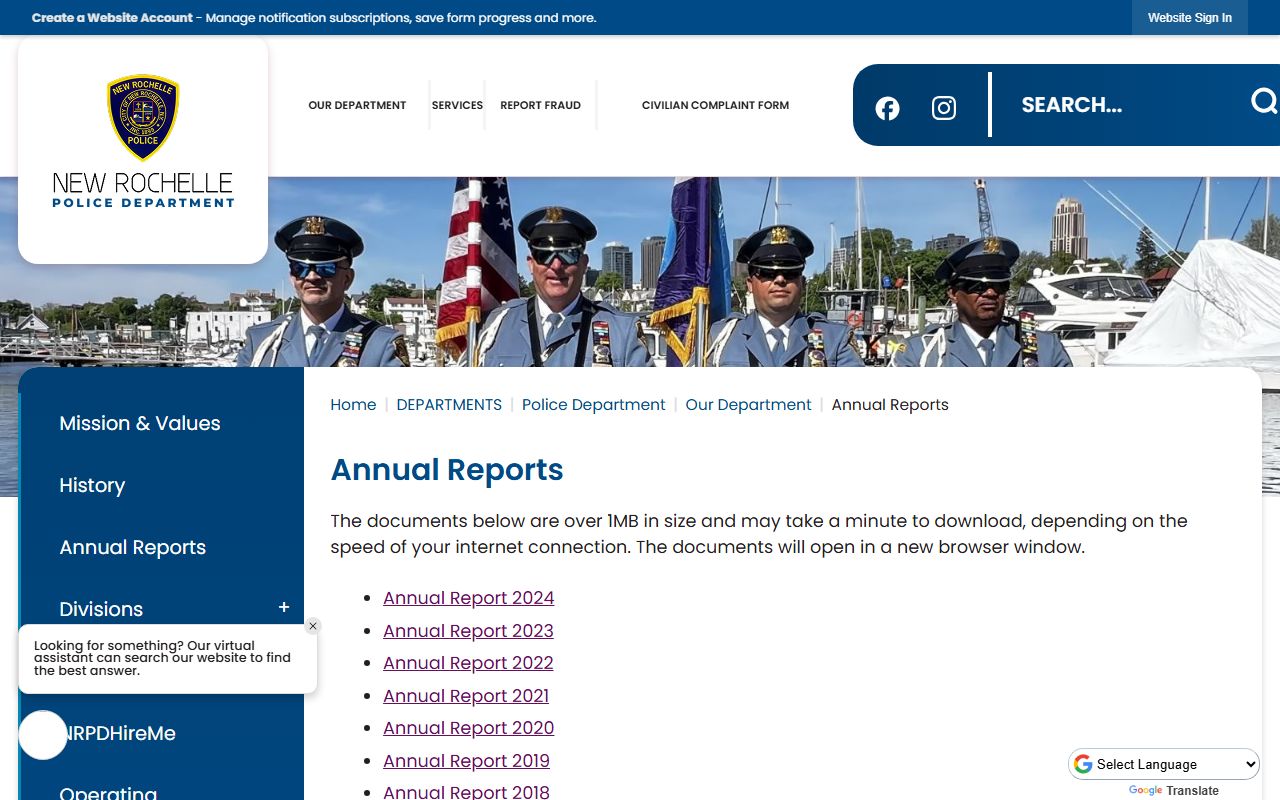
Task: Open the Select Language dropdown
Action: (x=1164, y=764)
